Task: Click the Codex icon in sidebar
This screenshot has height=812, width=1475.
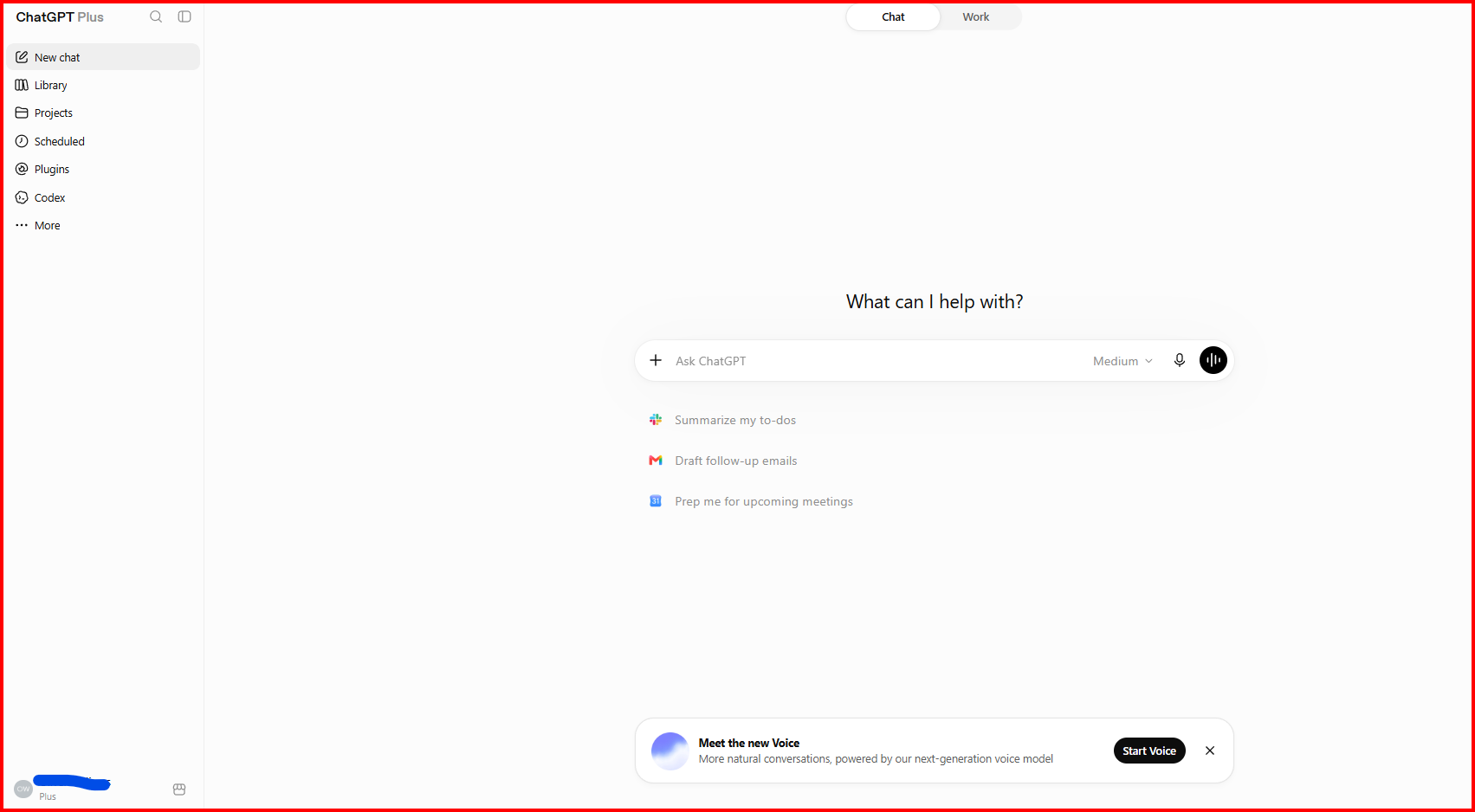Action: click(x=22, y=197)
